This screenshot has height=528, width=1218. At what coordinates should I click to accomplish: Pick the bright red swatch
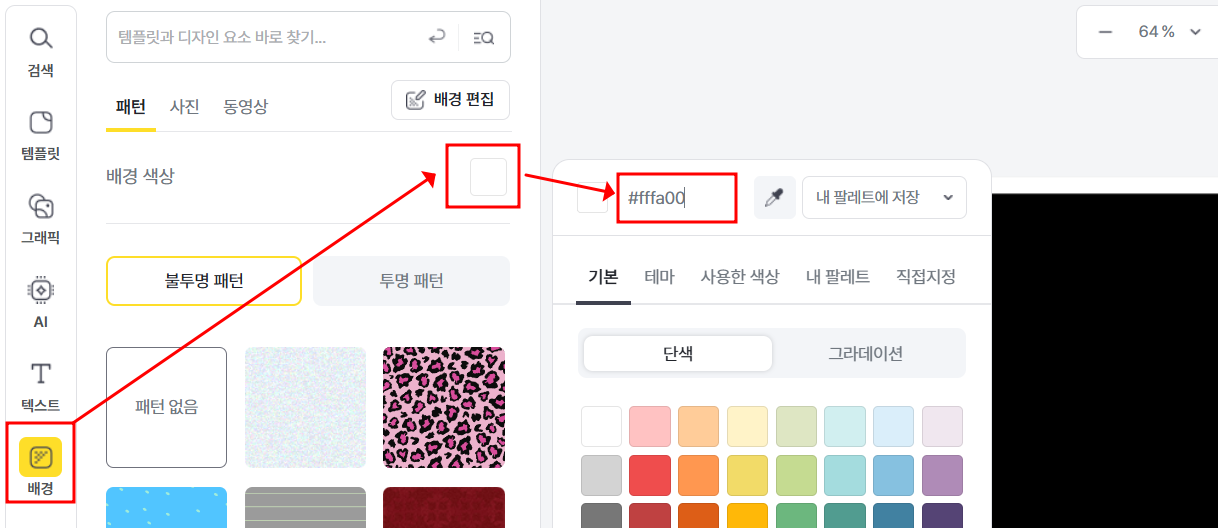[650, 475]
